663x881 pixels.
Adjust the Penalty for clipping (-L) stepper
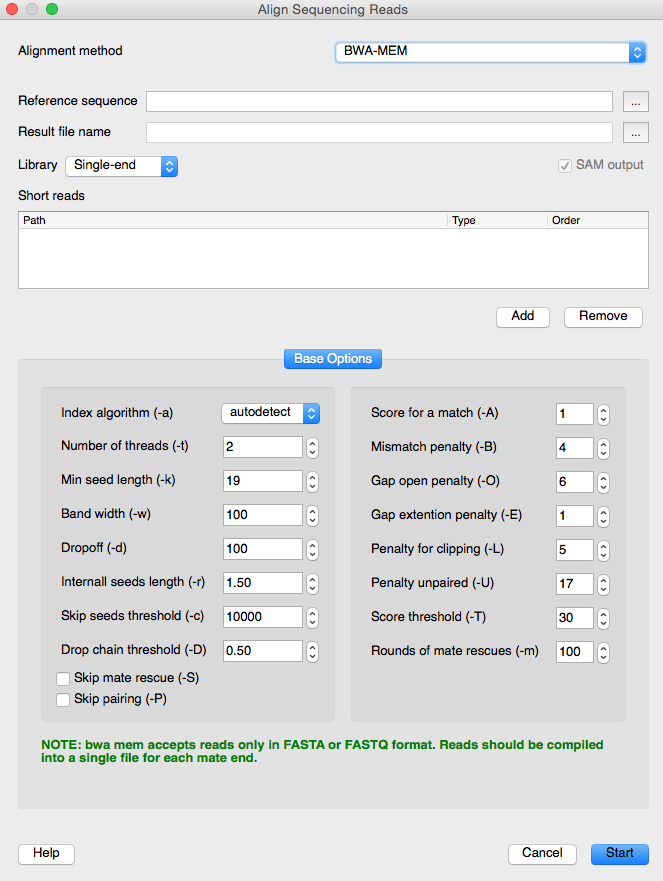tap(603, 551)
